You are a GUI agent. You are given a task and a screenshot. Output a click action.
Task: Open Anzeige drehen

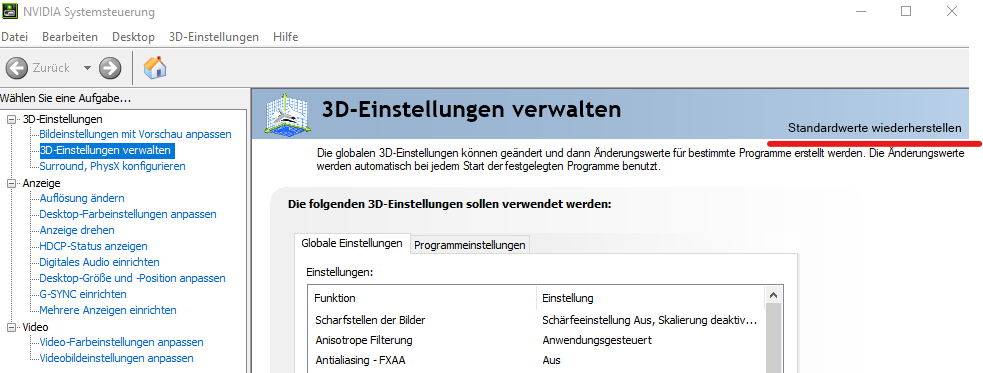pos(77,230)
